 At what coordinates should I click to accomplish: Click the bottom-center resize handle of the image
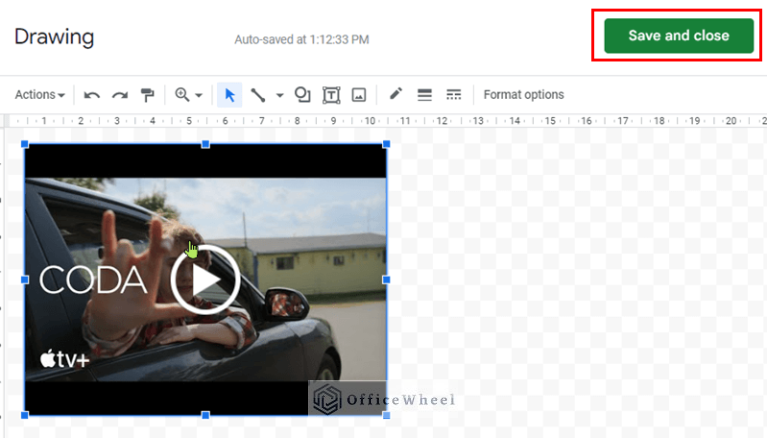click(205, 415)
